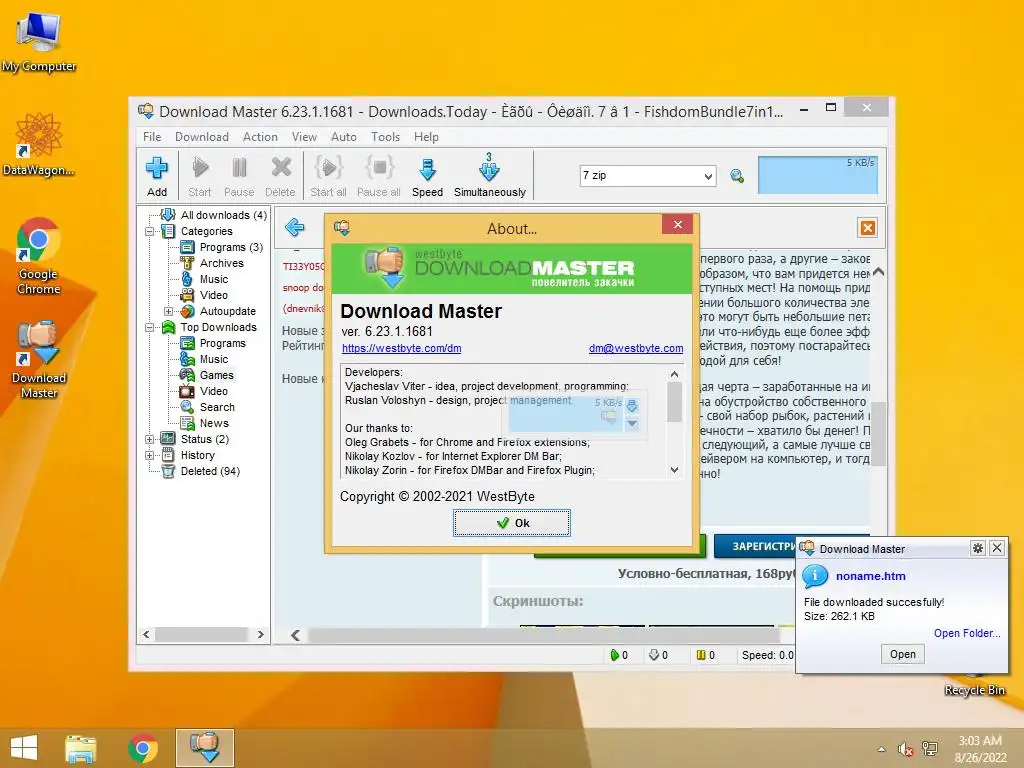The height and width of the screenshot is (768, 1024).
Task: Click the Pause all toolbar icon
Action: click(x=379, y=176)
